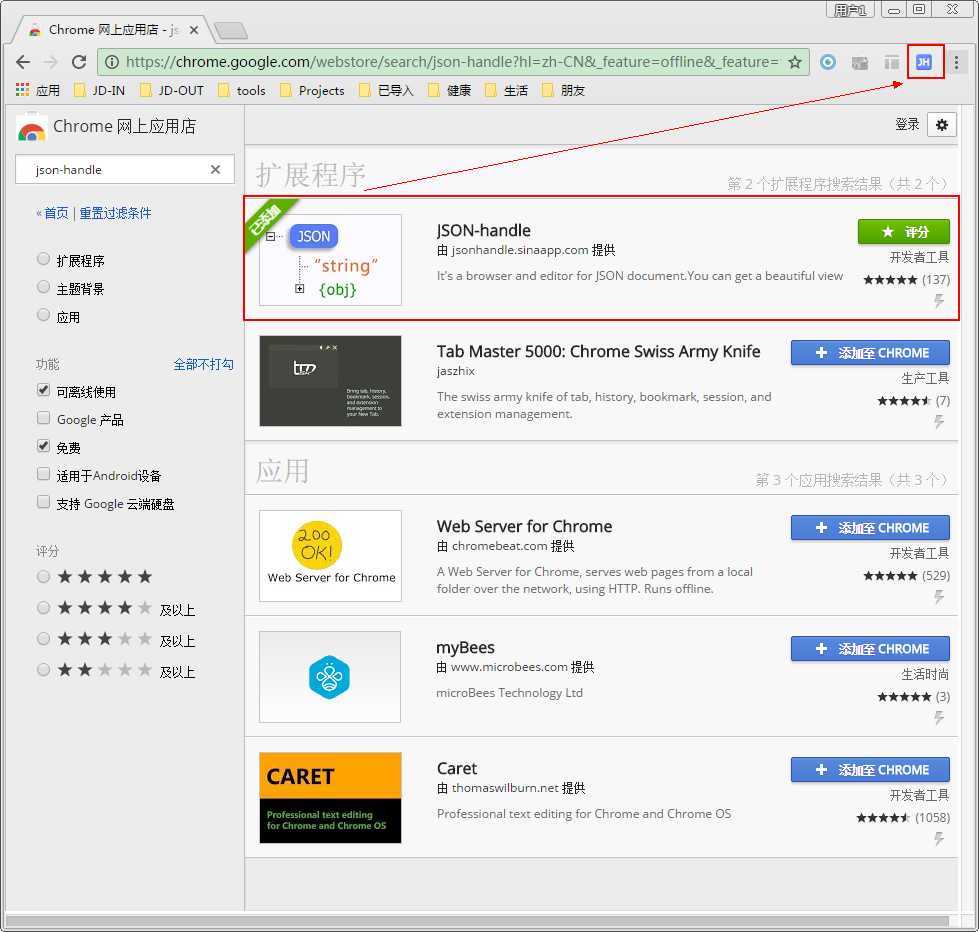Screen dimensions: 979x932
Task: Open the Web Store settings gear
Action: tap(942, 125)
